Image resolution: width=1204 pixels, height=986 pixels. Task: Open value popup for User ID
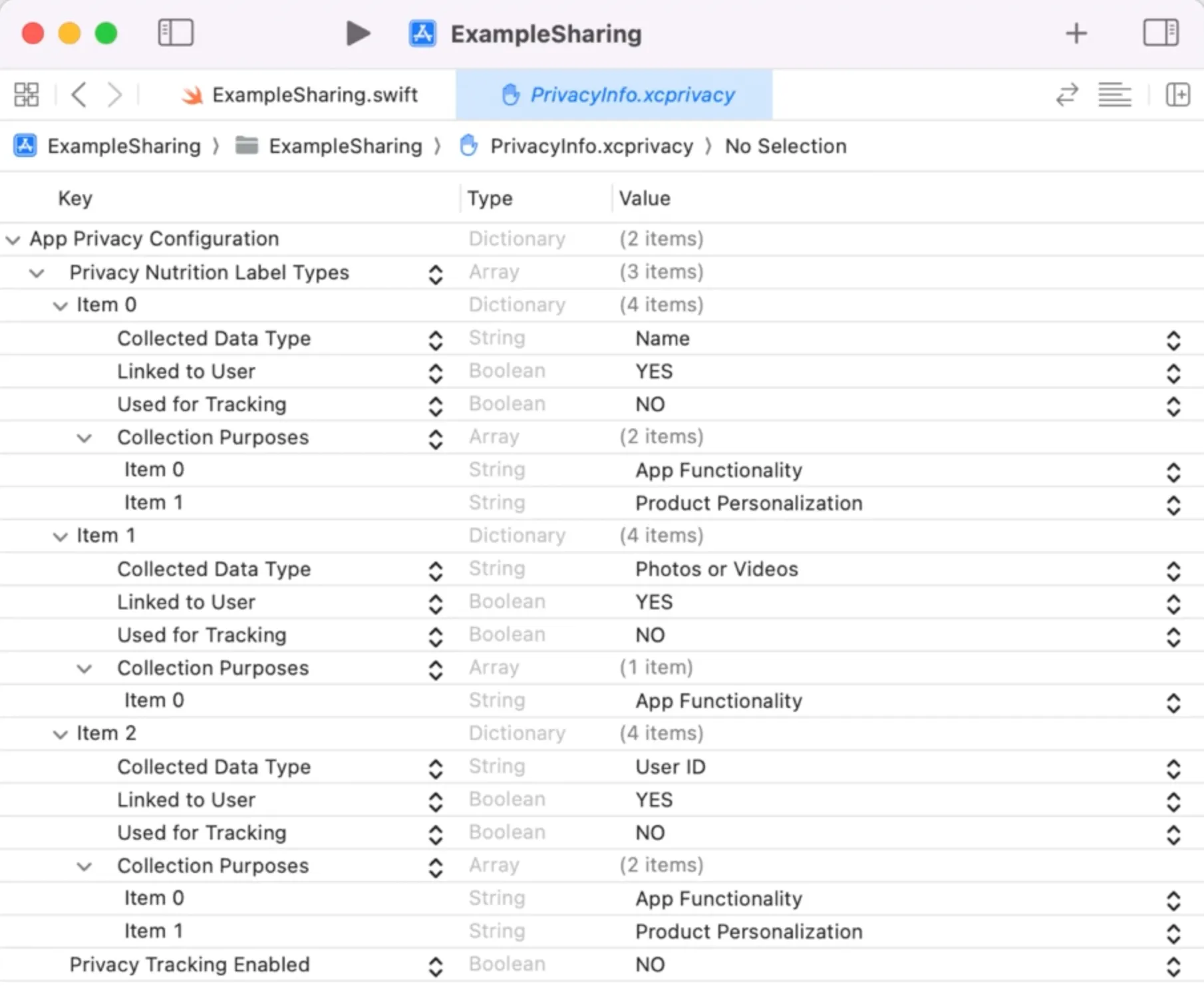1173,768
